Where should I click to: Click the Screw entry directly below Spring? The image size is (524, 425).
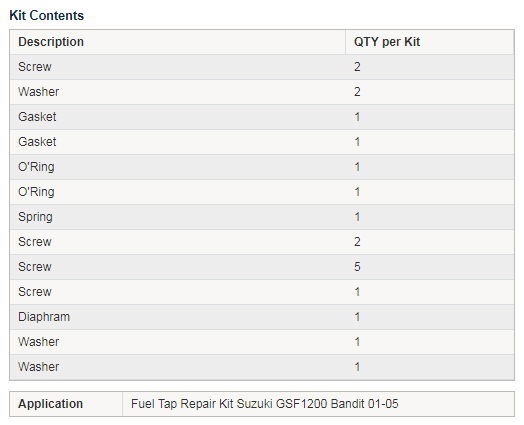[x=35, y=242]
